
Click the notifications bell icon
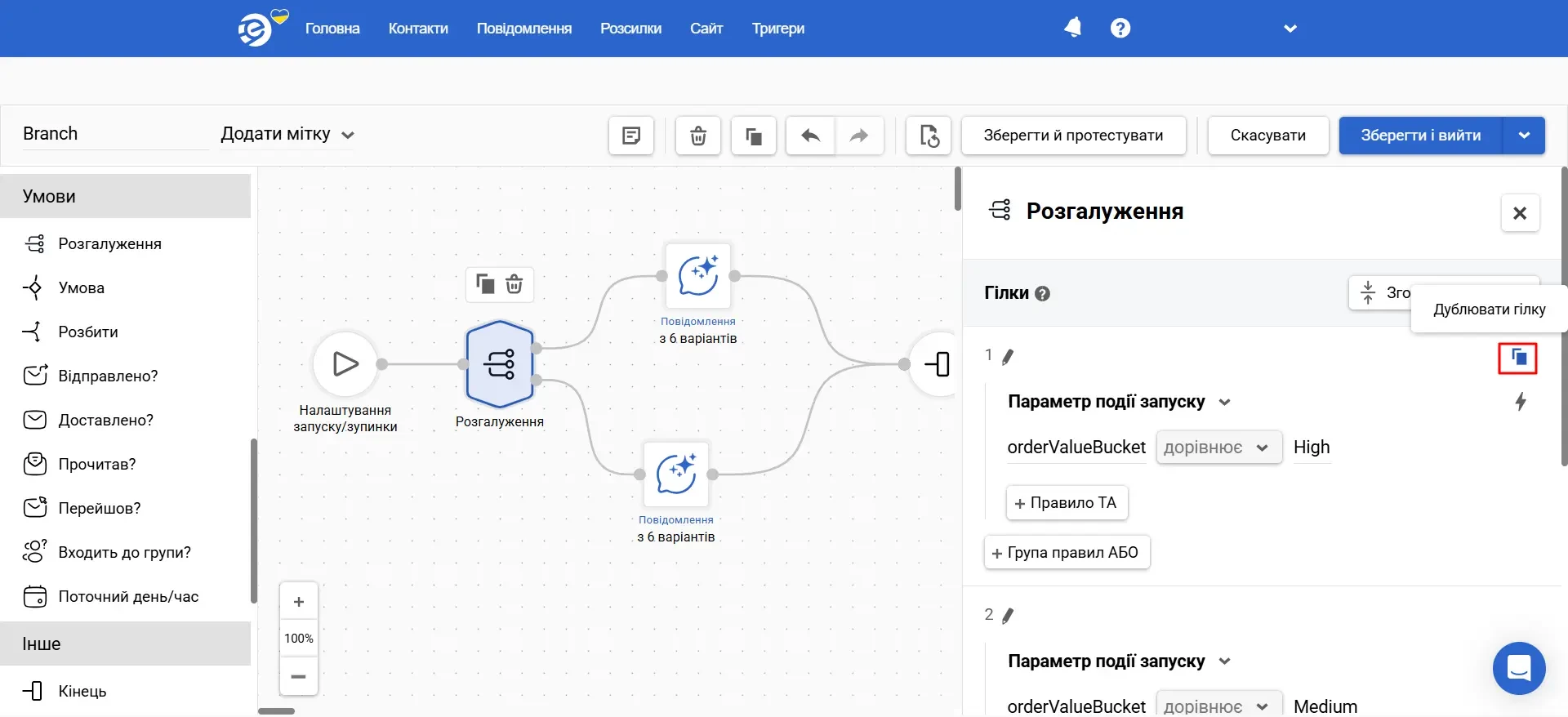coord(1072,28)
